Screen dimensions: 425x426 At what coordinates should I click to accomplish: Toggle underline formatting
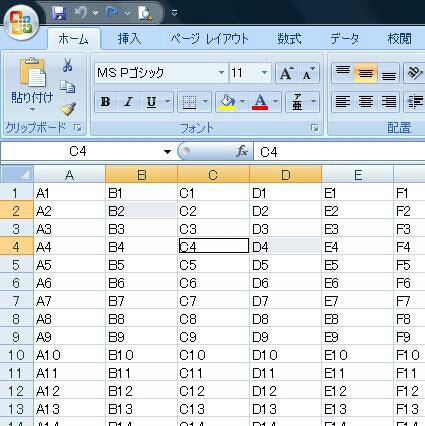[151, 102]
